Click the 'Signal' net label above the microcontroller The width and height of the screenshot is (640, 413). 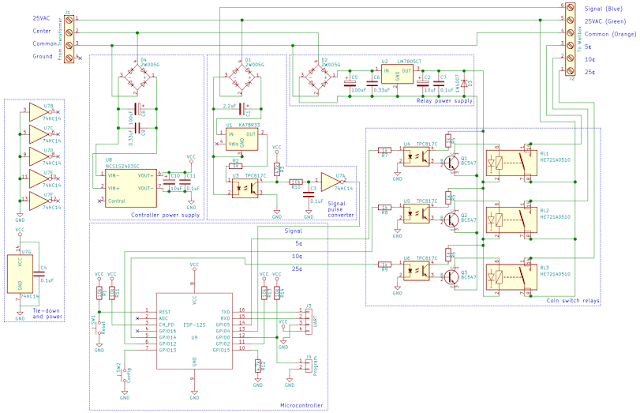point(293,231)
